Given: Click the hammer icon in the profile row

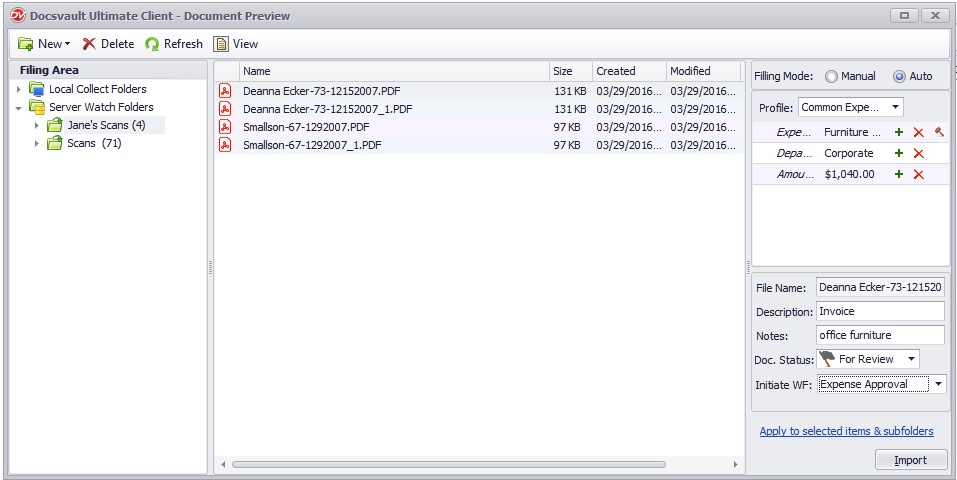Looking at the screenshot, I should pyautogui.click(x=939, y=132).
